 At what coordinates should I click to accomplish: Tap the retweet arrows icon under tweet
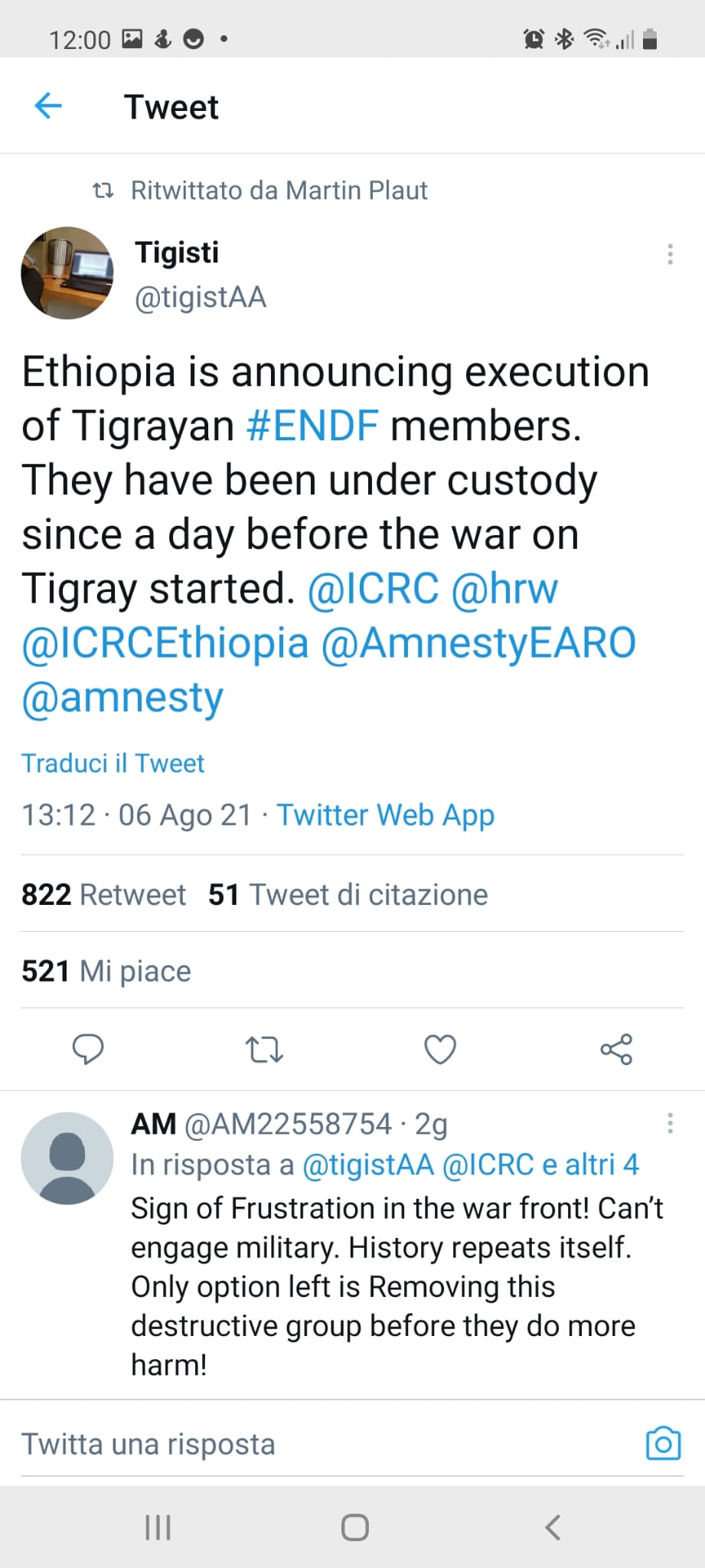(264, 1049)
